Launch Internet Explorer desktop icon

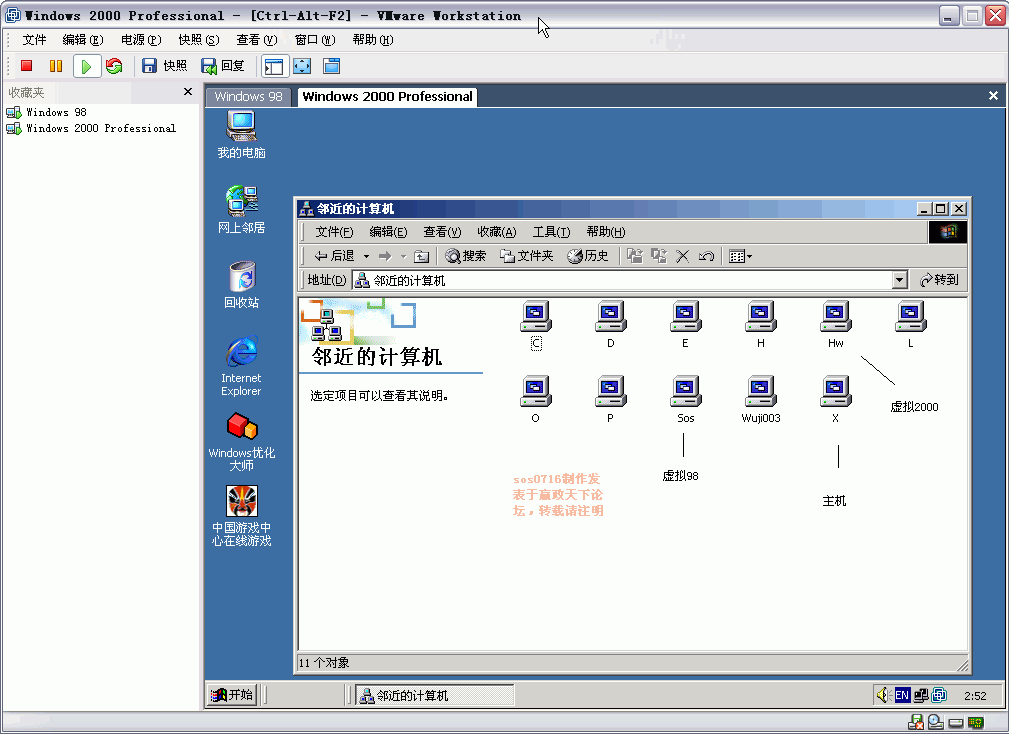(241, 366)
